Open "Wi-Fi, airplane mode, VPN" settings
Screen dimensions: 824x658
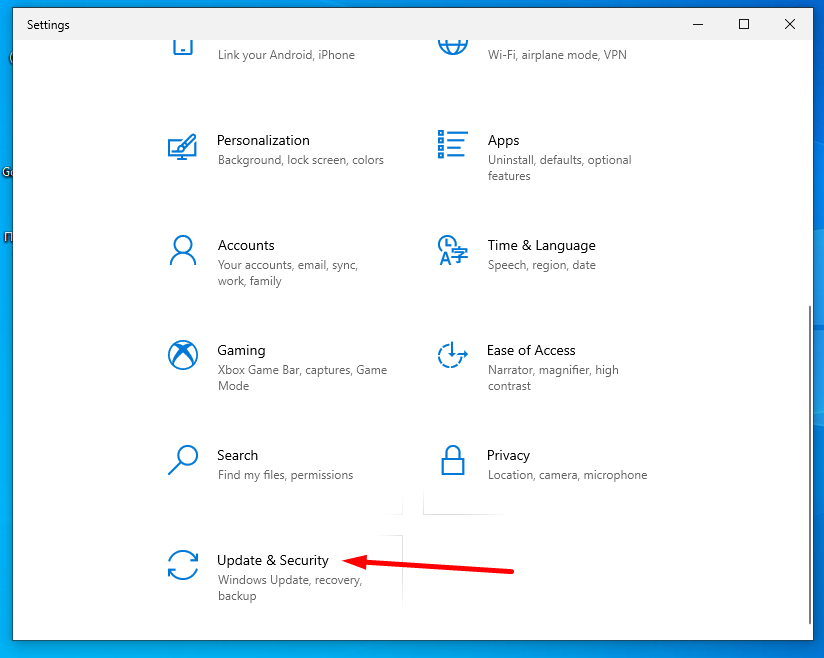(x=557, y=55)
